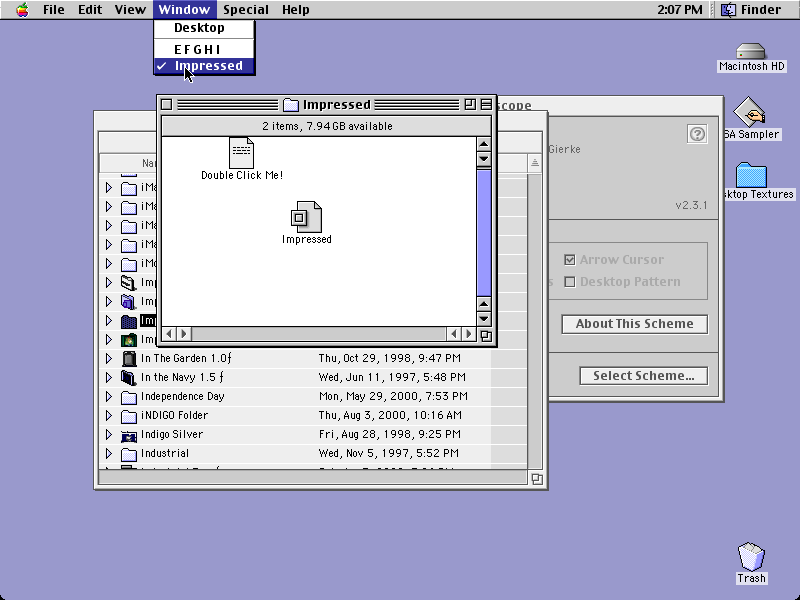Select the Indigo Silver name
This screenshot has width=800, height=600.
[x=171, y=434]
